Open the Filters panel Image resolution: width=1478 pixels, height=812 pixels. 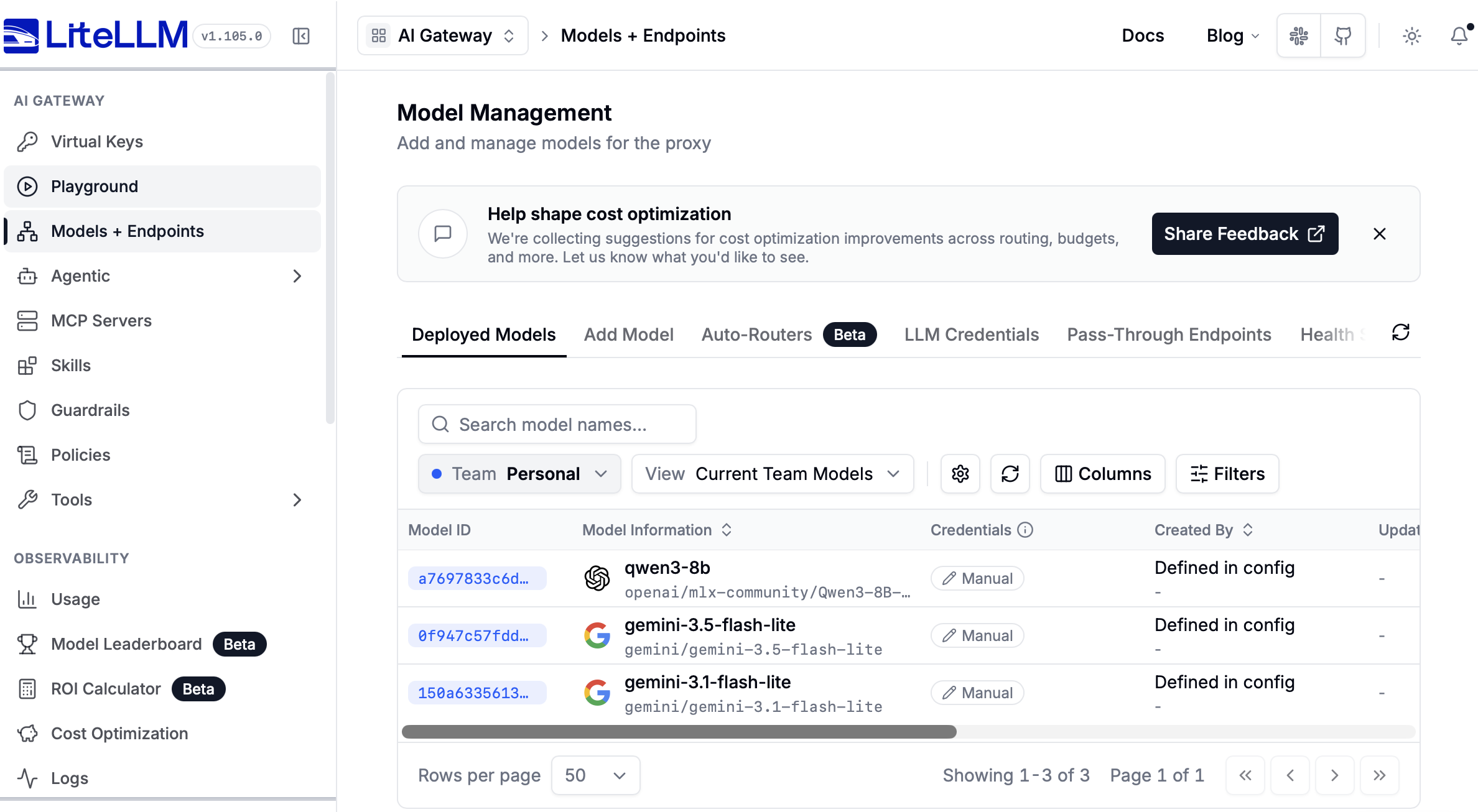coord(1227,474)
